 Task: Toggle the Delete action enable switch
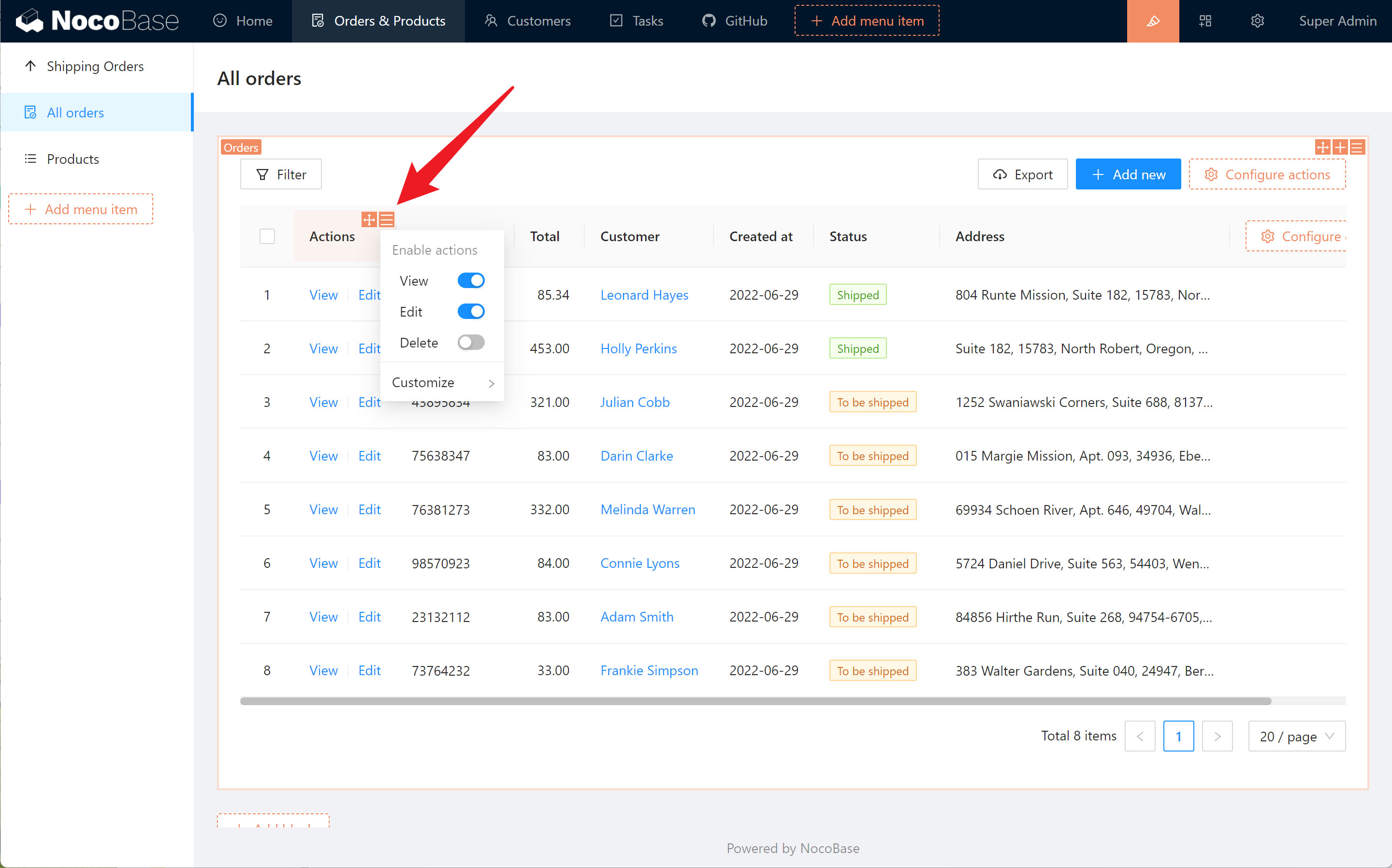470,343
